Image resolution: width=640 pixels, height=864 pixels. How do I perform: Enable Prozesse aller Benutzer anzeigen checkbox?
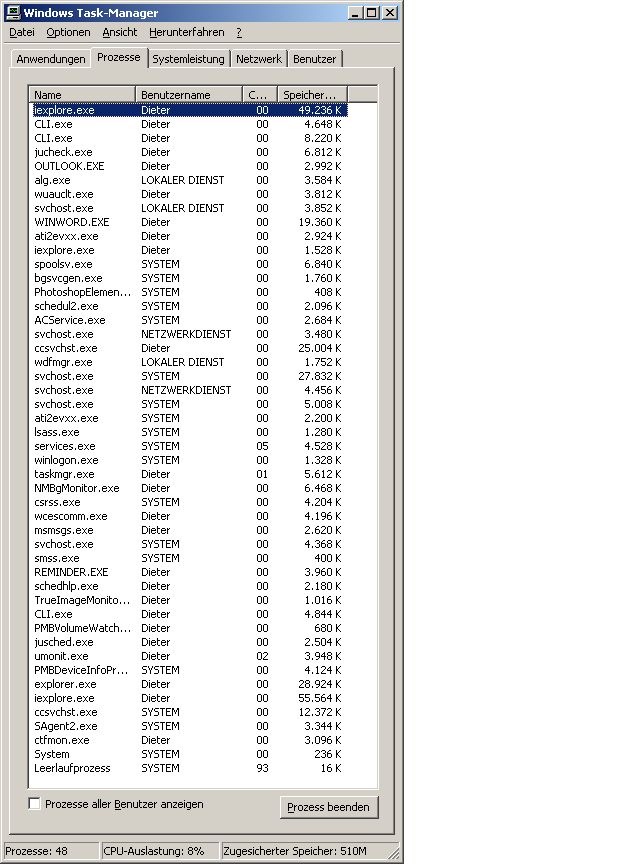click(35, 804)
